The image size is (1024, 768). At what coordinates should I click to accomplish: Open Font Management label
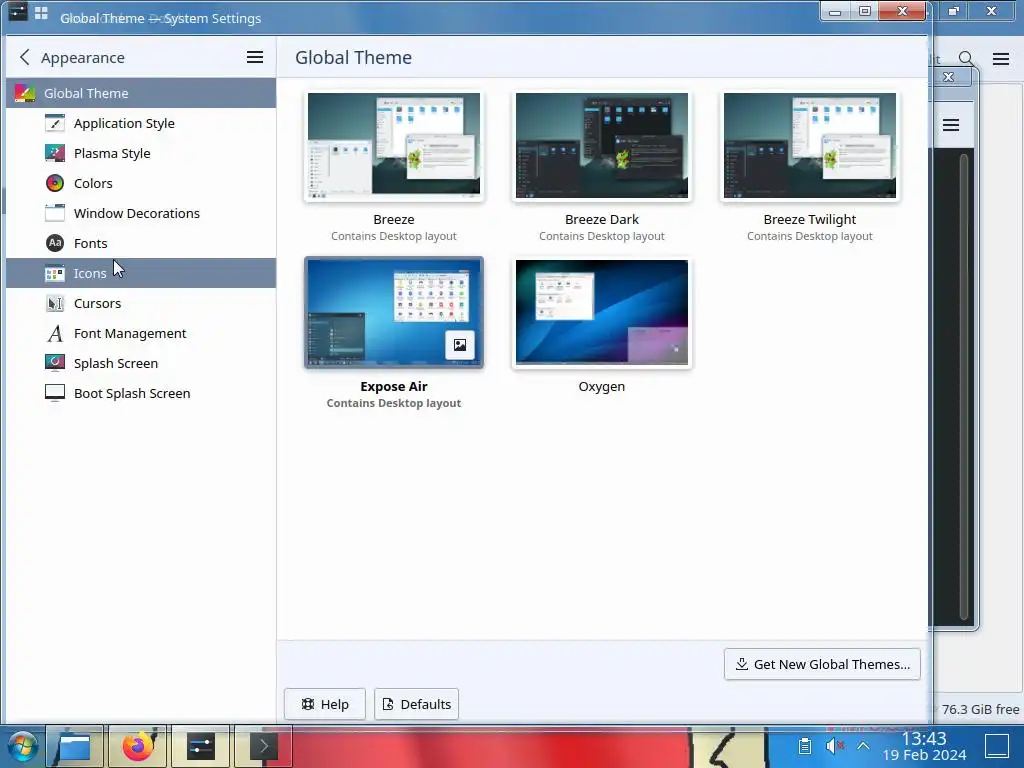coord(130,334)
